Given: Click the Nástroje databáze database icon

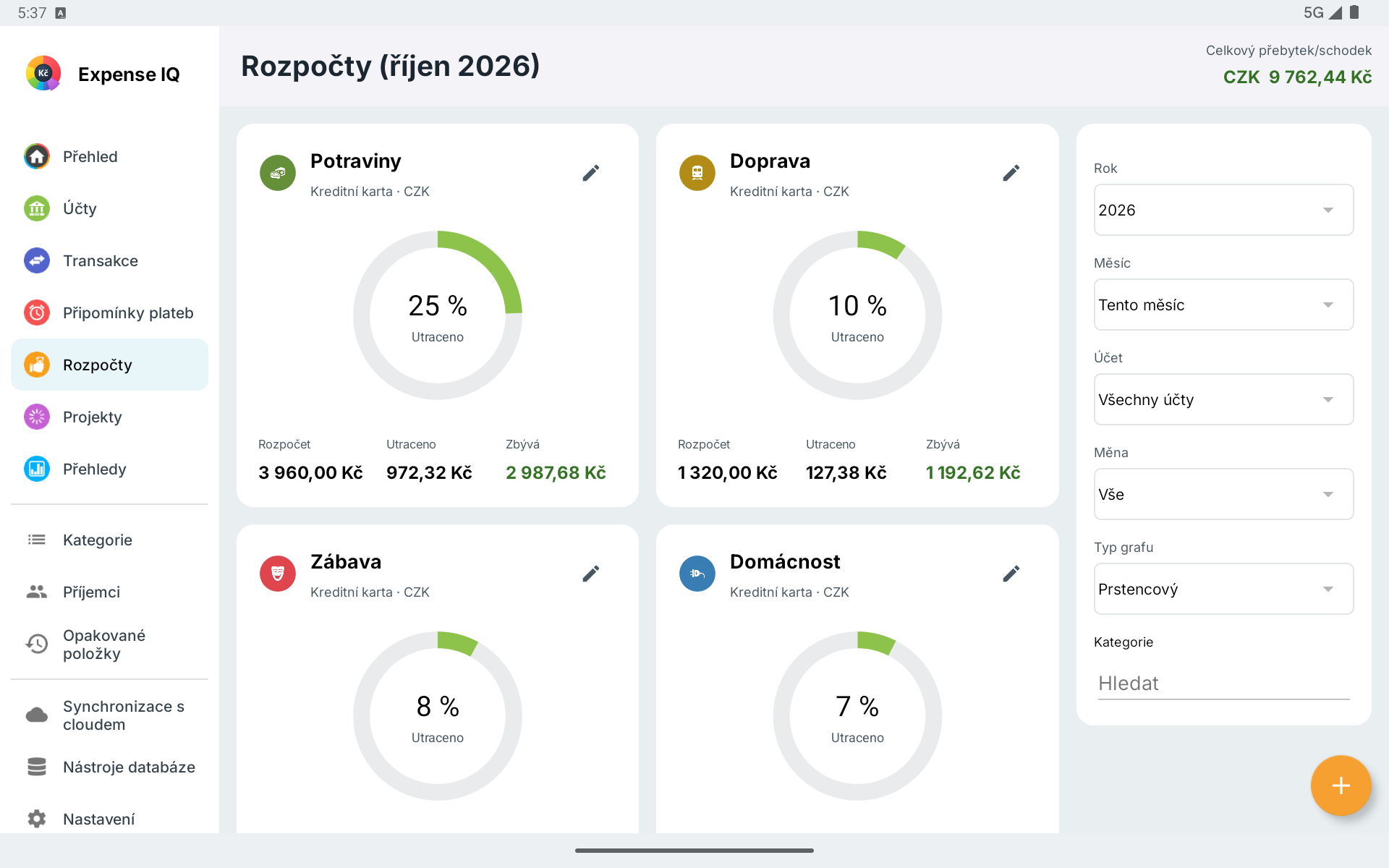Looking at the screenshot, I should click(x=37, y=767).
